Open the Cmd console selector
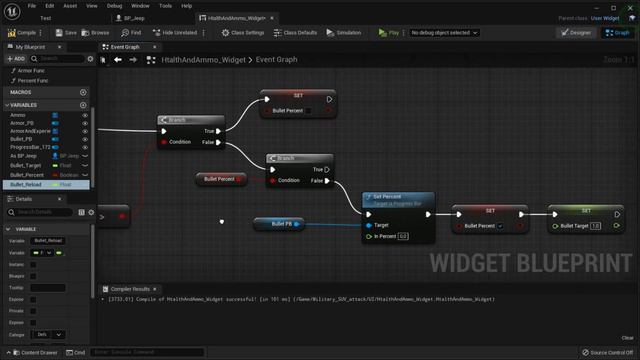The width and height of the screenshot is (640, 360). point(76,353)
